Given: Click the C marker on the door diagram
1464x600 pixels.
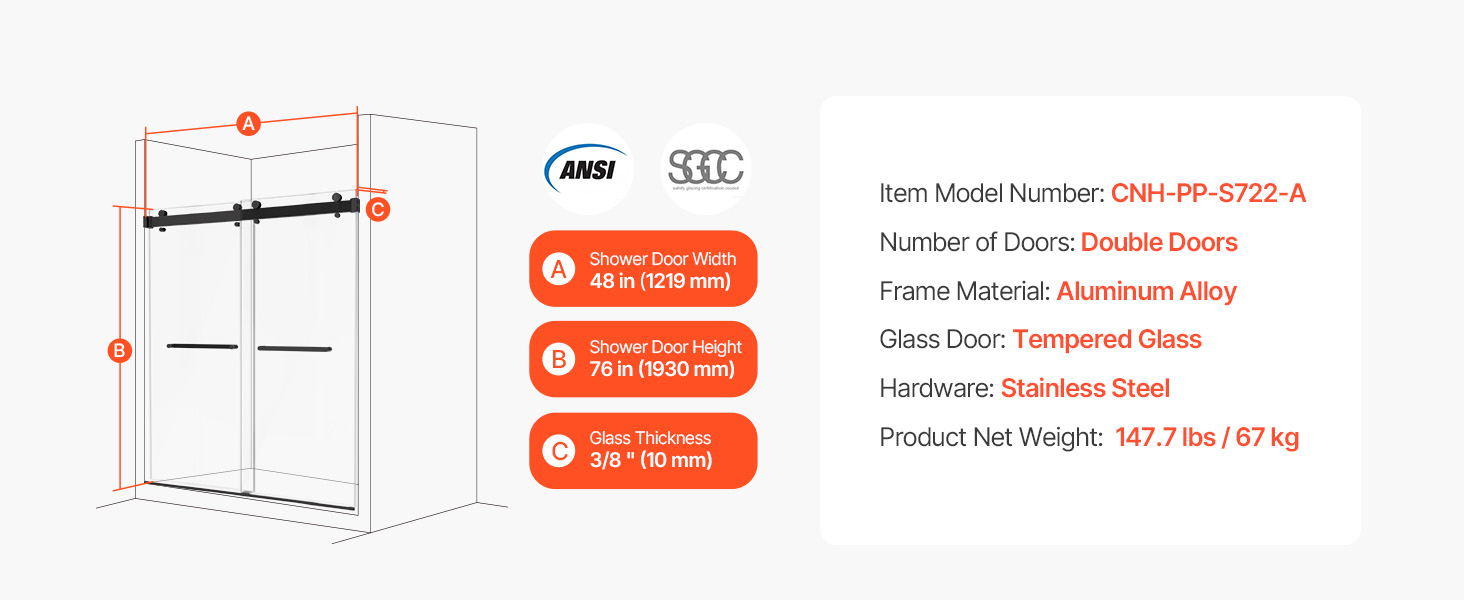Looking at the screenshot, I should [x=377, y=209].
